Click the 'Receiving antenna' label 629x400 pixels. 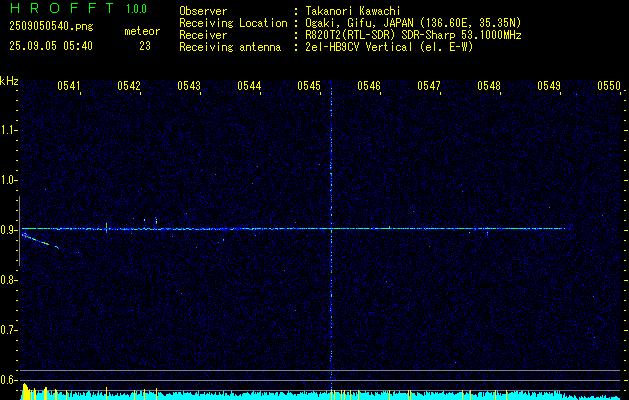coord(230,47)
